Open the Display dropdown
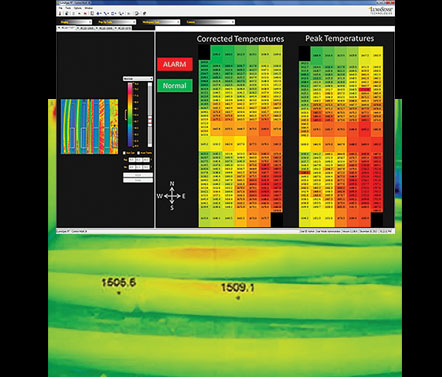Viewport: 442px width, 377px height. (75, 22)
